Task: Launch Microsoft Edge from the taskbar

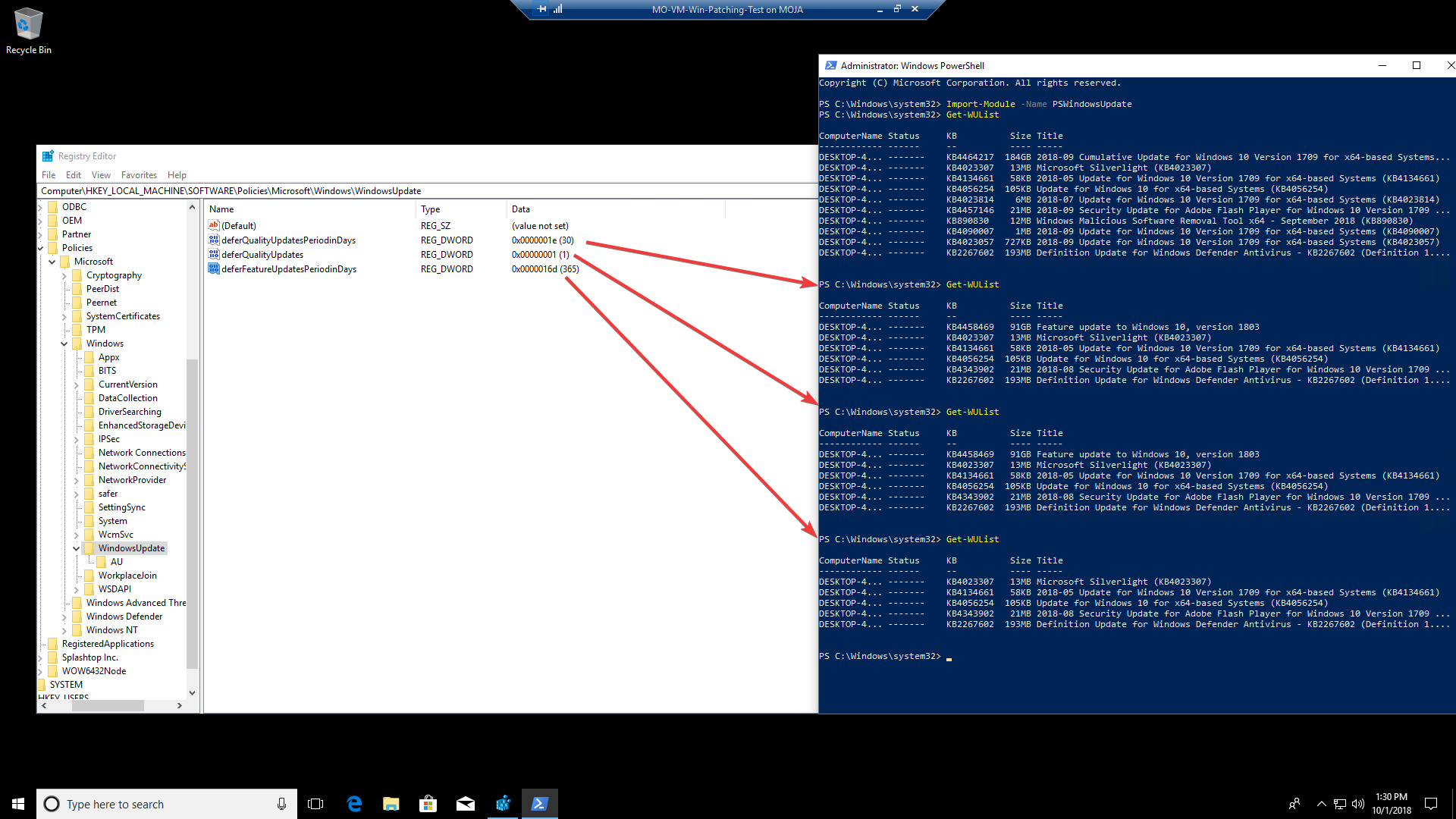Action: [354, 804]
